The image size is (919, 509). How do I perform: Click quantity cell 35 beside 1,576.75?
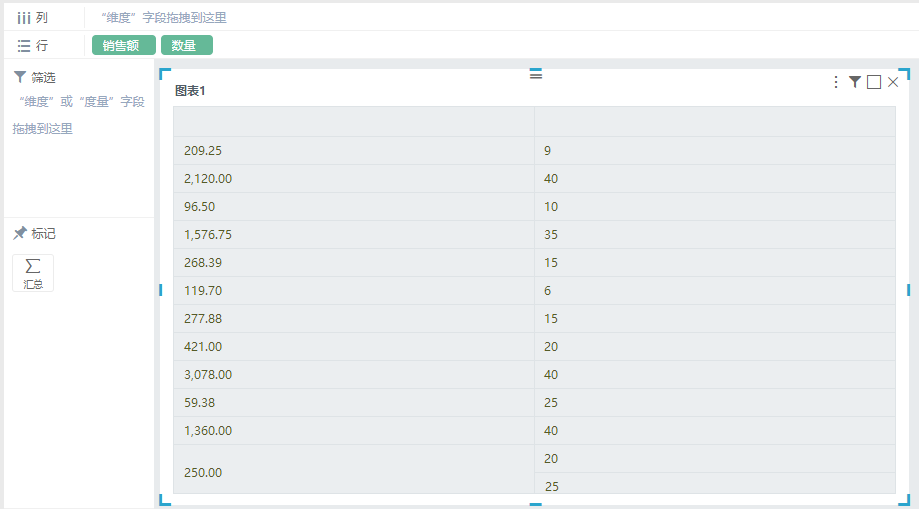click(715, 235)
